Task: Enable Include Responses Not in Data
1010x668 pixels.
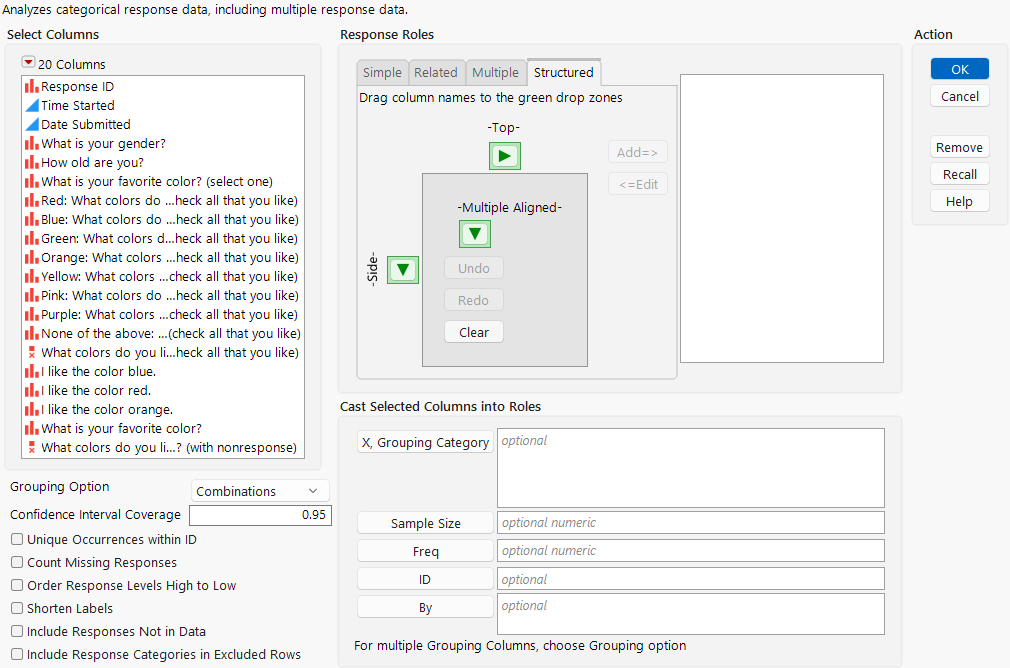Action: tap(15, 630)
